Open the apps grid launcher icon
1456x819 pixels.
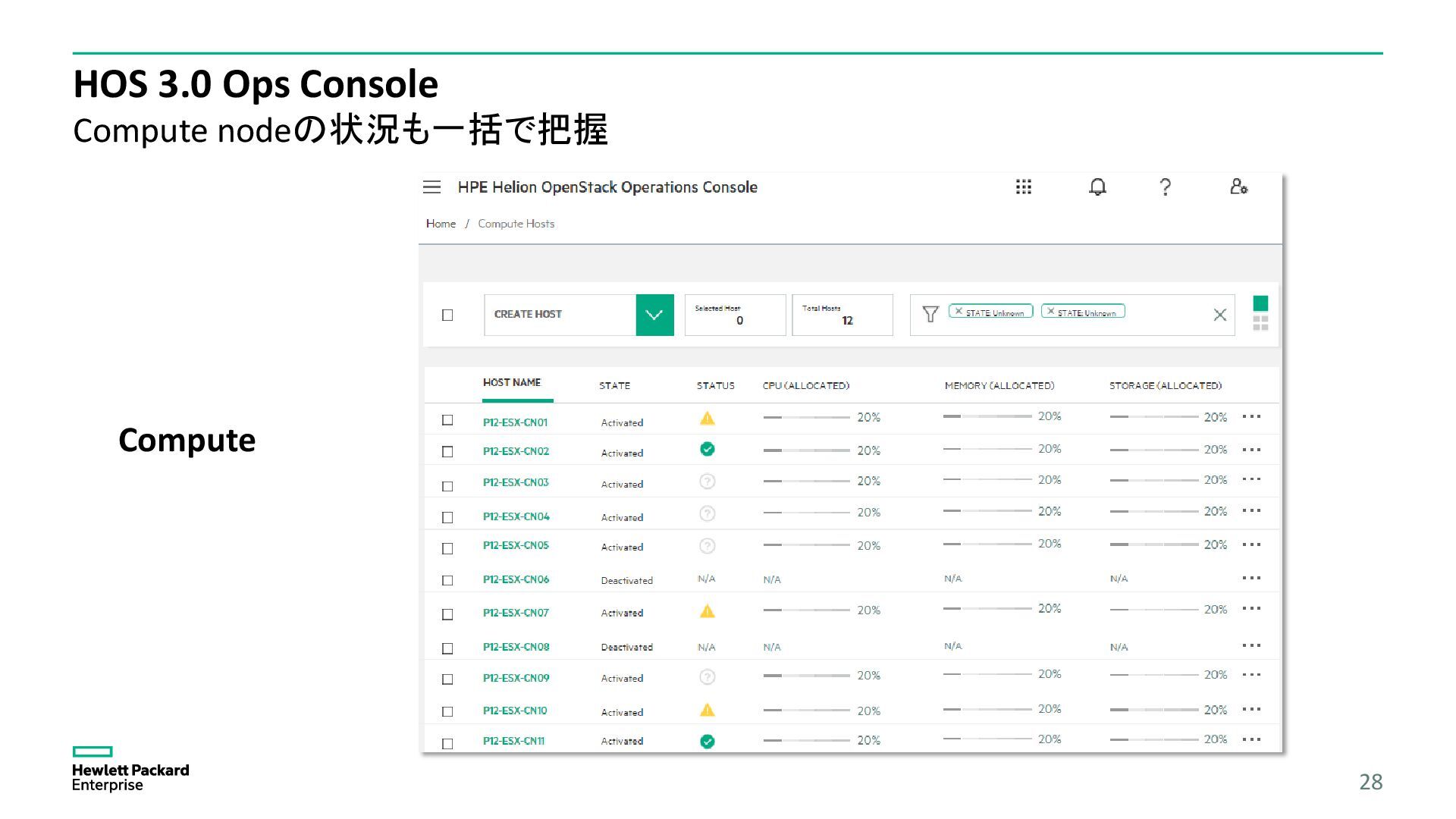click(1023, 187)
